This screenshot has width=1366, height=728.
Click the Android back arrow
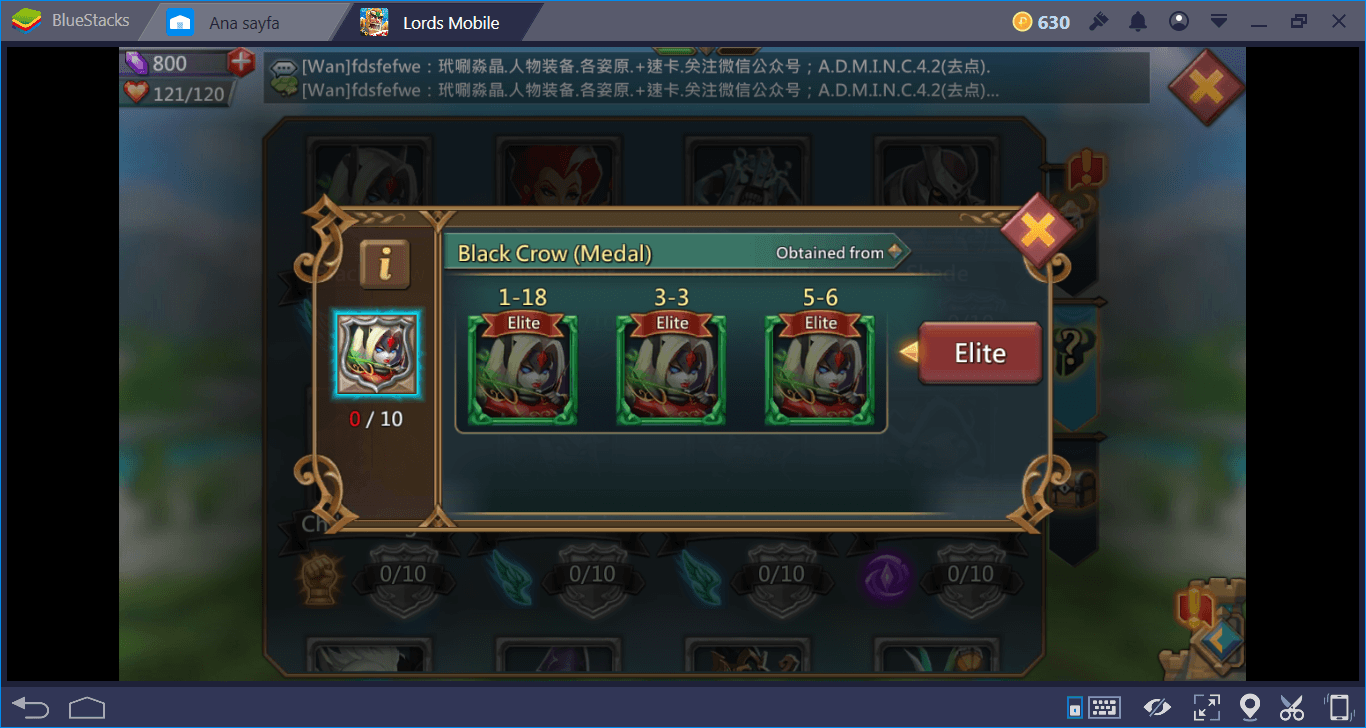click(x=31, y=707)
